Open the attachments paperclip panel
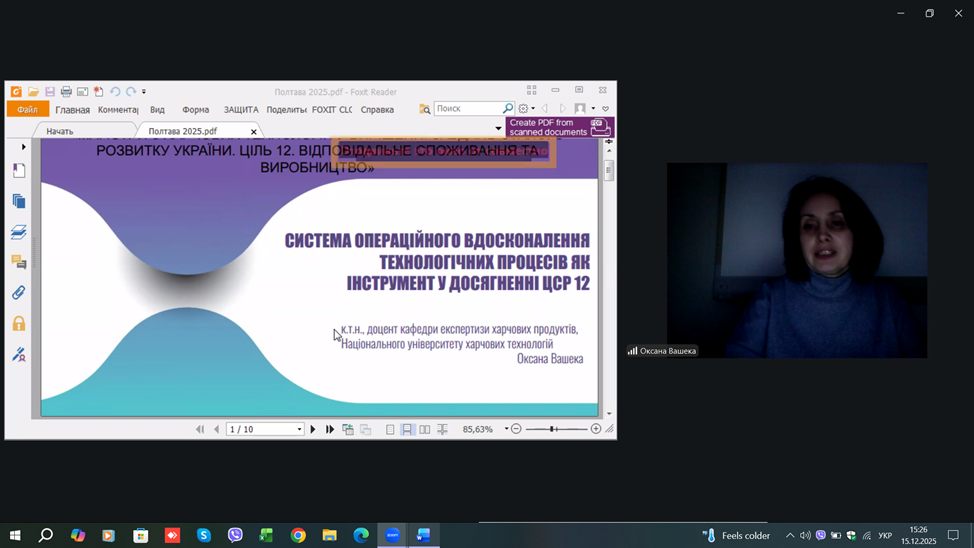 tap(19, 293)
